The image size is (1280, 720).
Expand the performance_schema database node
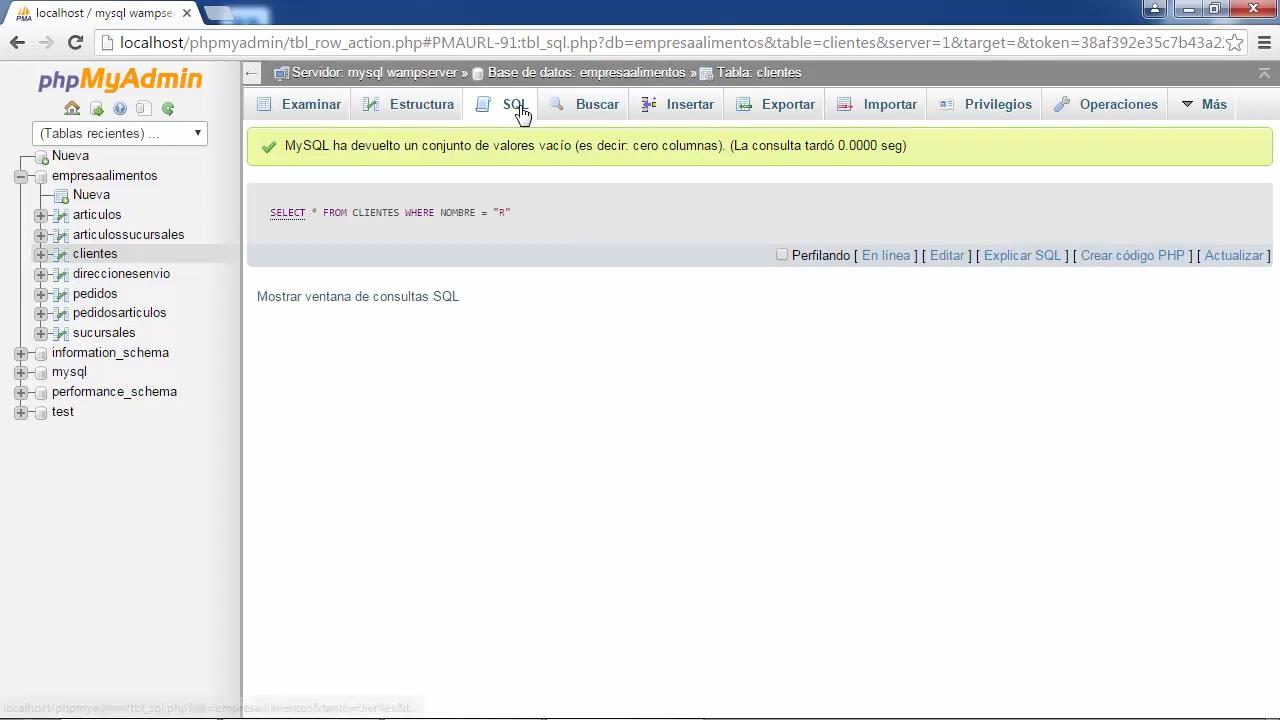[x=21, y=392]
